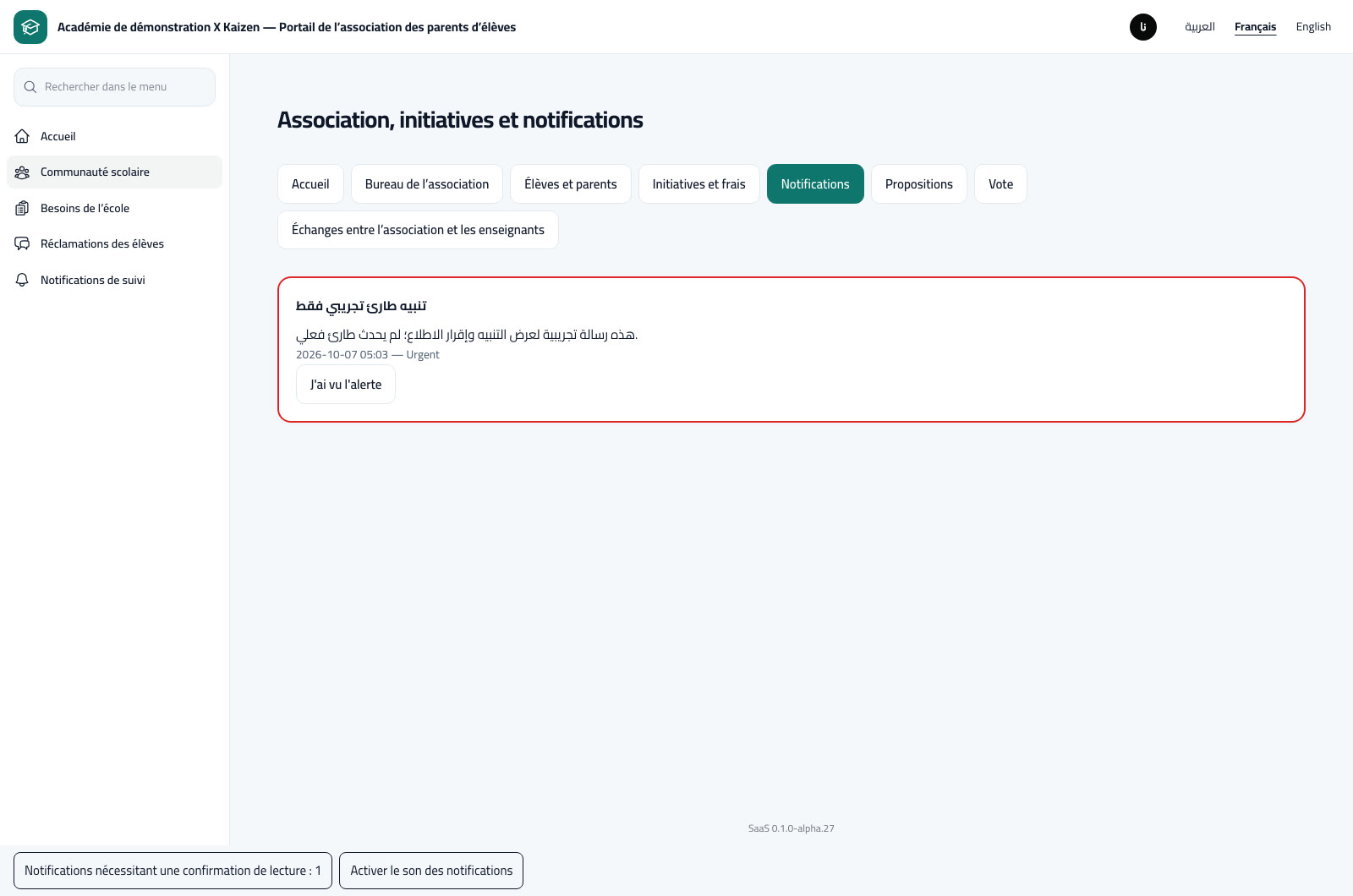Activer le son des notifications
The height and width of the screenshot is (896, 1353).
pyautogui.click(x=431, y=871)
